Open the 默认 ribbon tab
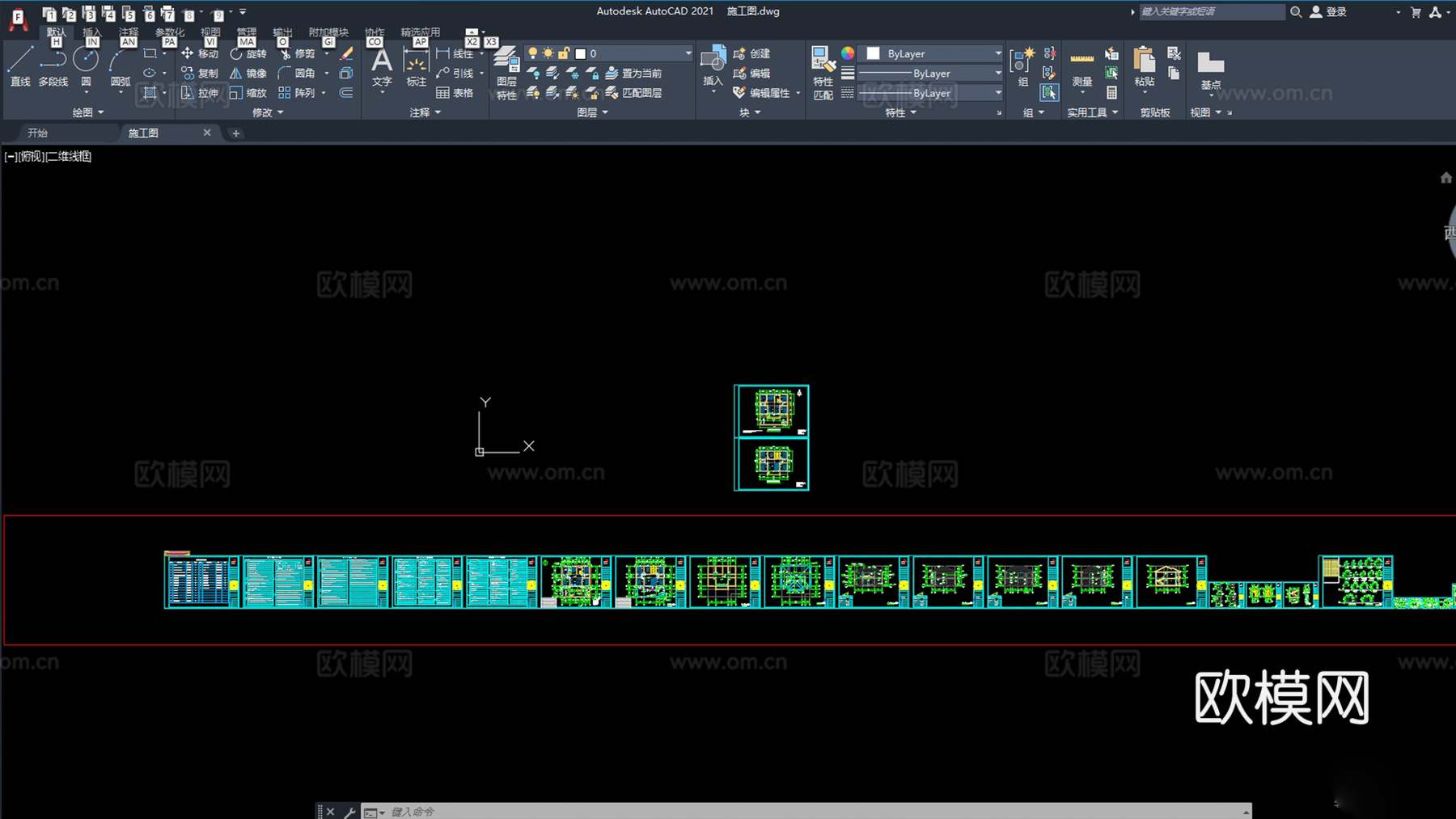The image size is (1456, 819). pos(56,32)
